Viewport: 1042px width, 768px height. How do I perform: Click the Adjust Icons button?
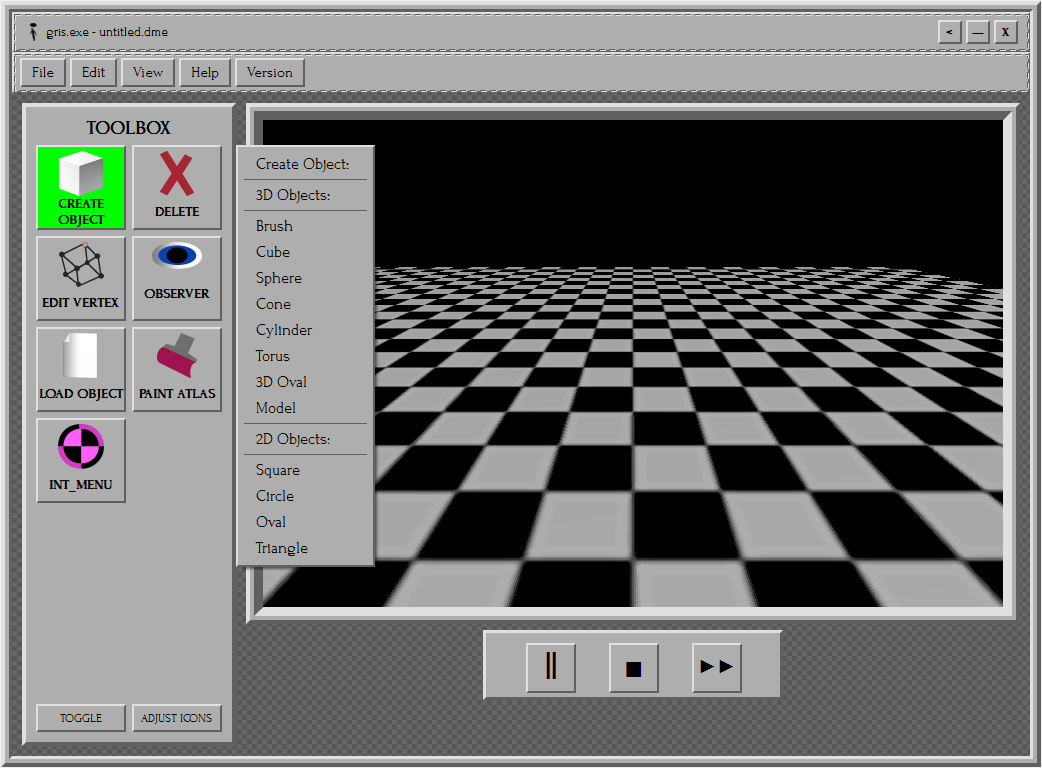[177, 718]
